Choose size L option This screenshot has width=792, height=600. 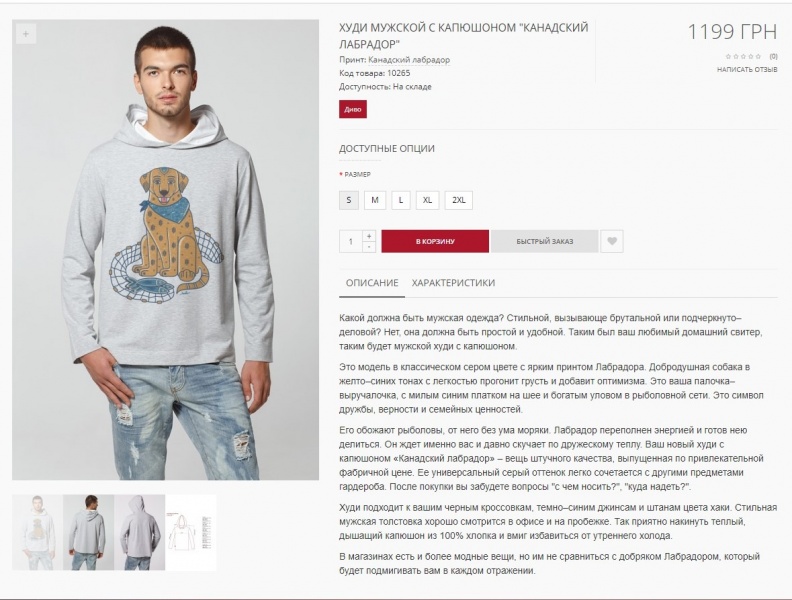pyautogui.click(x=401, y=200)
